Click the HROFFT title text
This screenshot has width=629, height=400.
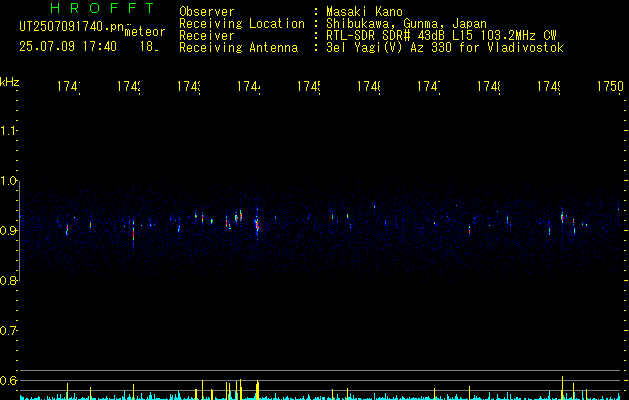pos(102,8)
